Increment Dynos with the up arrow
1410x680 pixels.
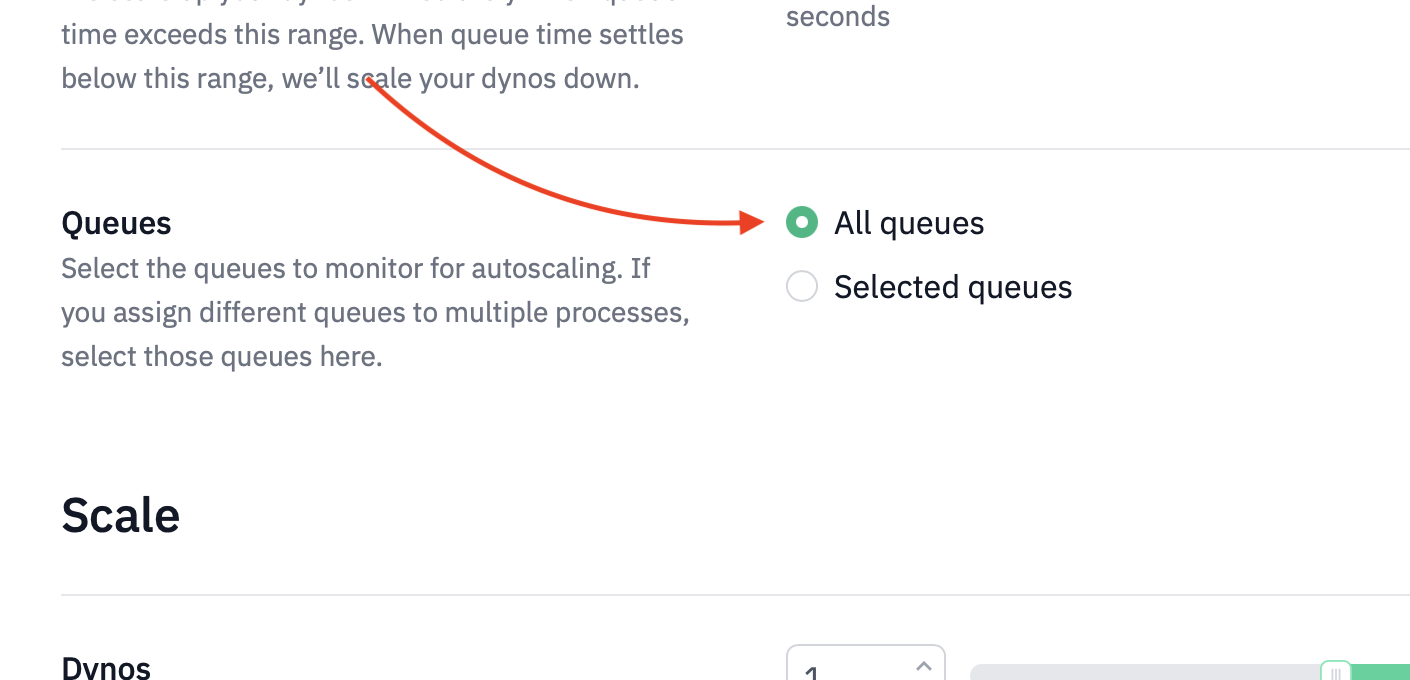pyautogui.click(x=924, y=665)
